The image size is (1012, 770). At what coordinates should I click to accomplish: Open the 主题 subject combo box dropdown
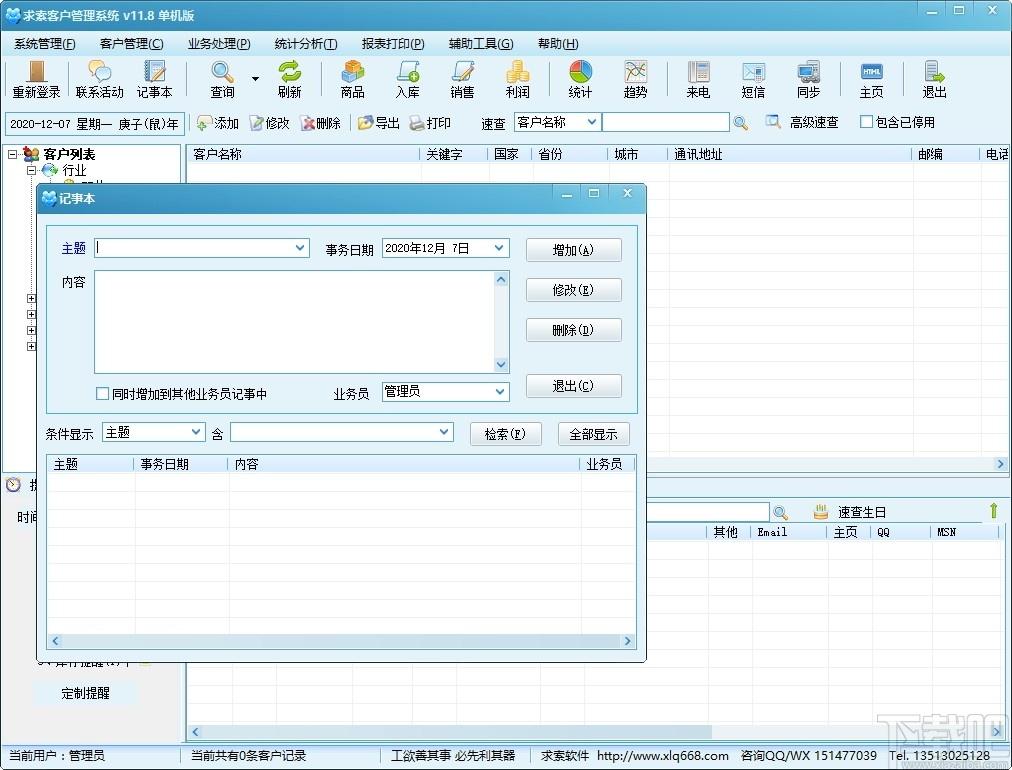(300, 248)
